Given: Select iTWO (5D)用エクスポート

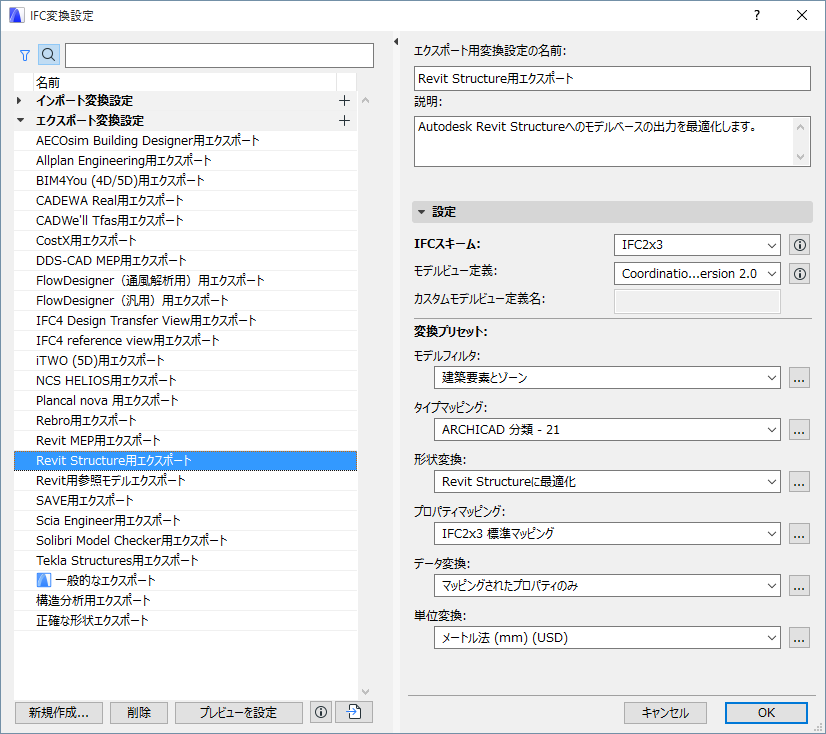Looking at the screenshot, I should pos(185,361).
